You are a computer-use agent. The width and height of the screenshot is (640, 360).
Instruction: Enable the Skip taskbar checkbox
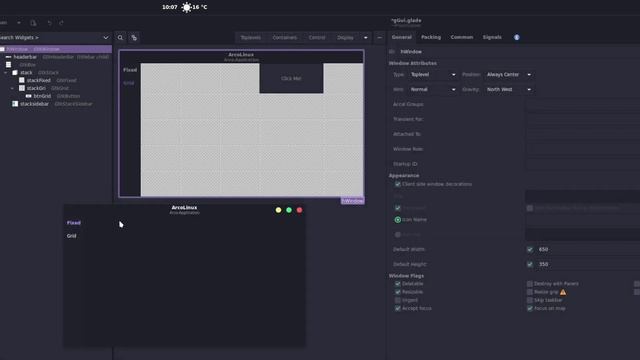[530, 300]
